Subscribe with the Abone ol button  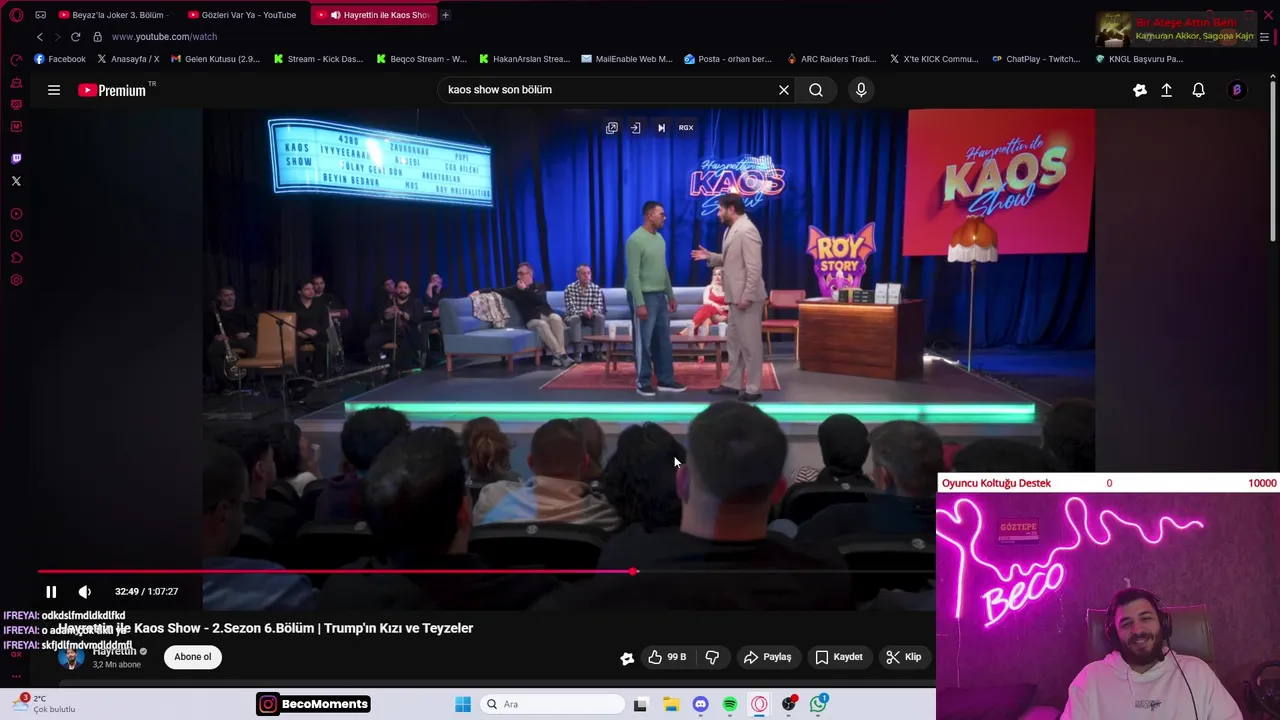pos(193,657)
